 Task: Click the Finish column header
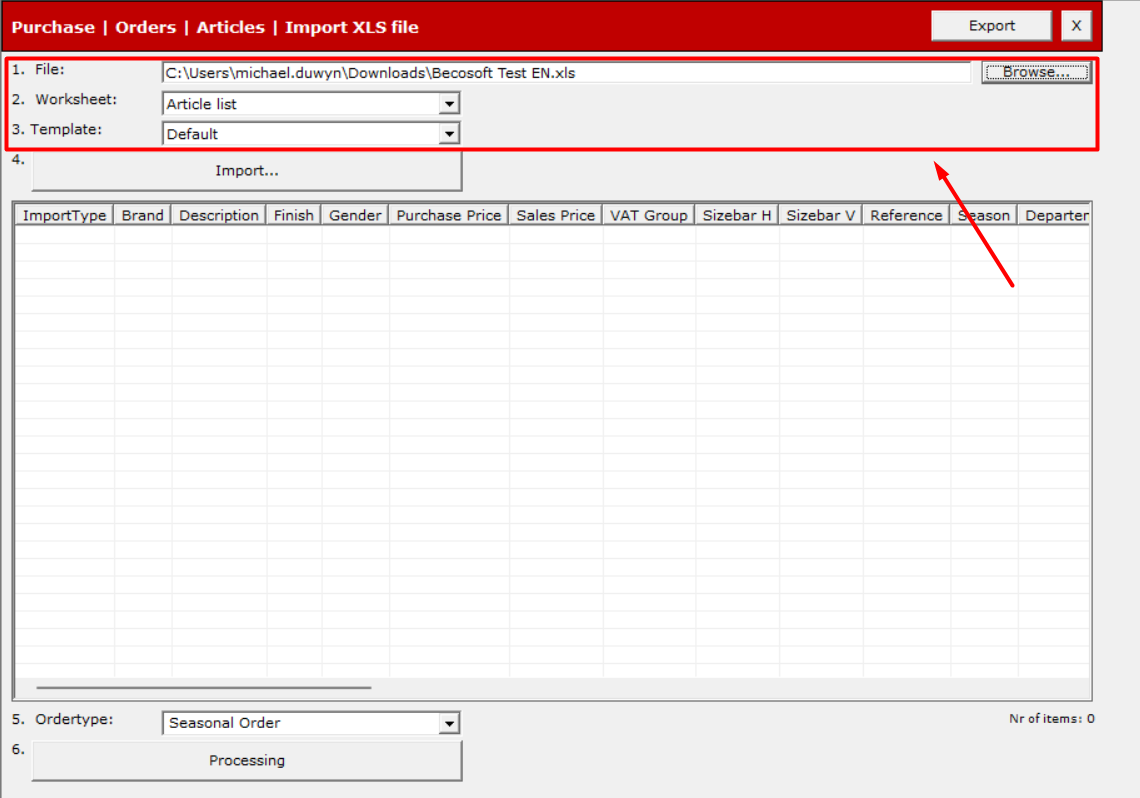(294, 215)
